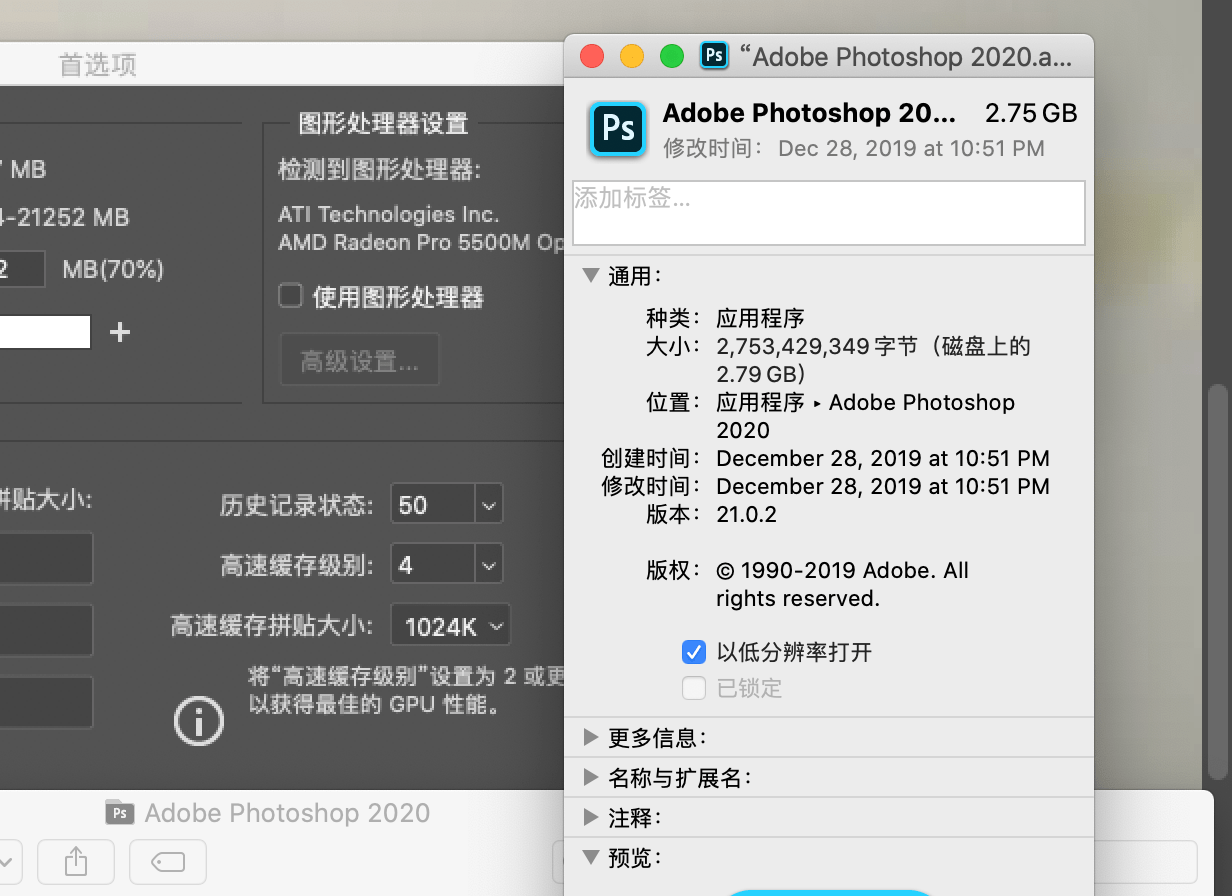
Task: Open the 高速缓存拼贴大小 dropdown showing 1024K
Action: click(x=451, y=626)
